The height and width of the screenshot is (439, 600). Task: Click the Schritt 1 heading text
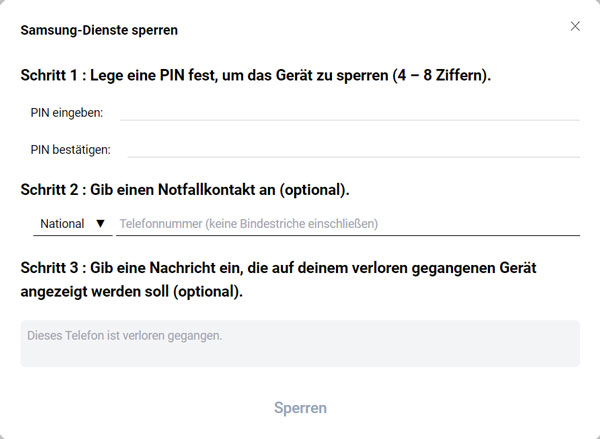(x=255, y=76)
